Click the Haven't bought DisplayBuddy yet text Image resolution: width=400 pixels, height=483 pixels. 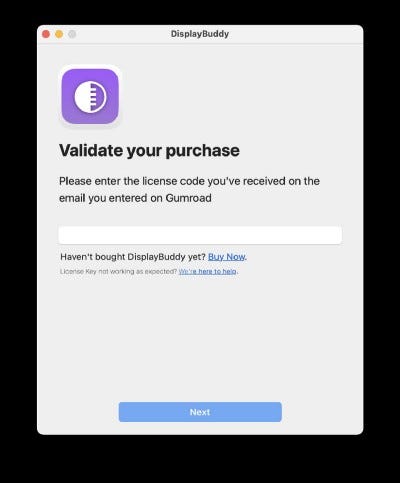133,257
